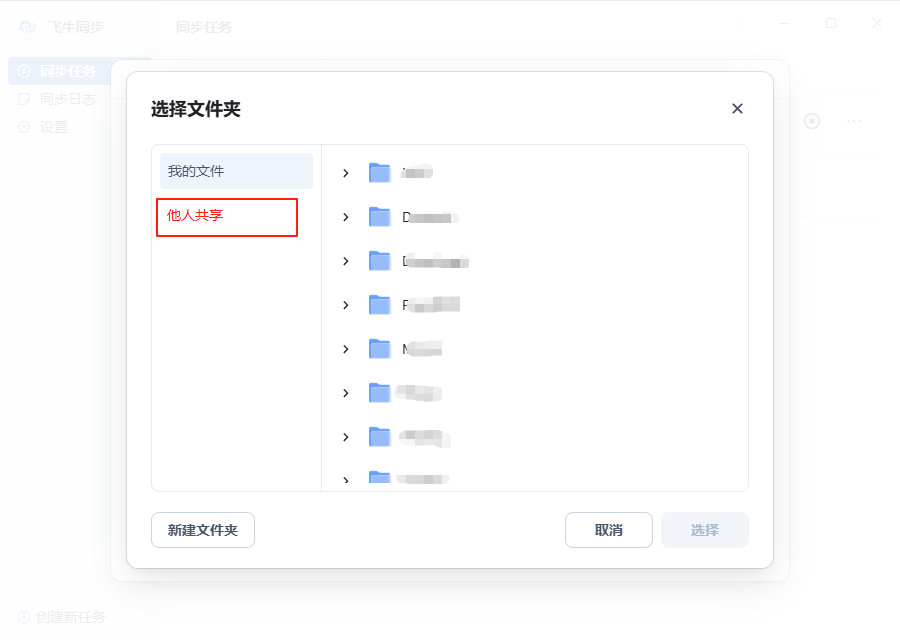Click the 飞牛同步 cloud logo

coord(28,27)
